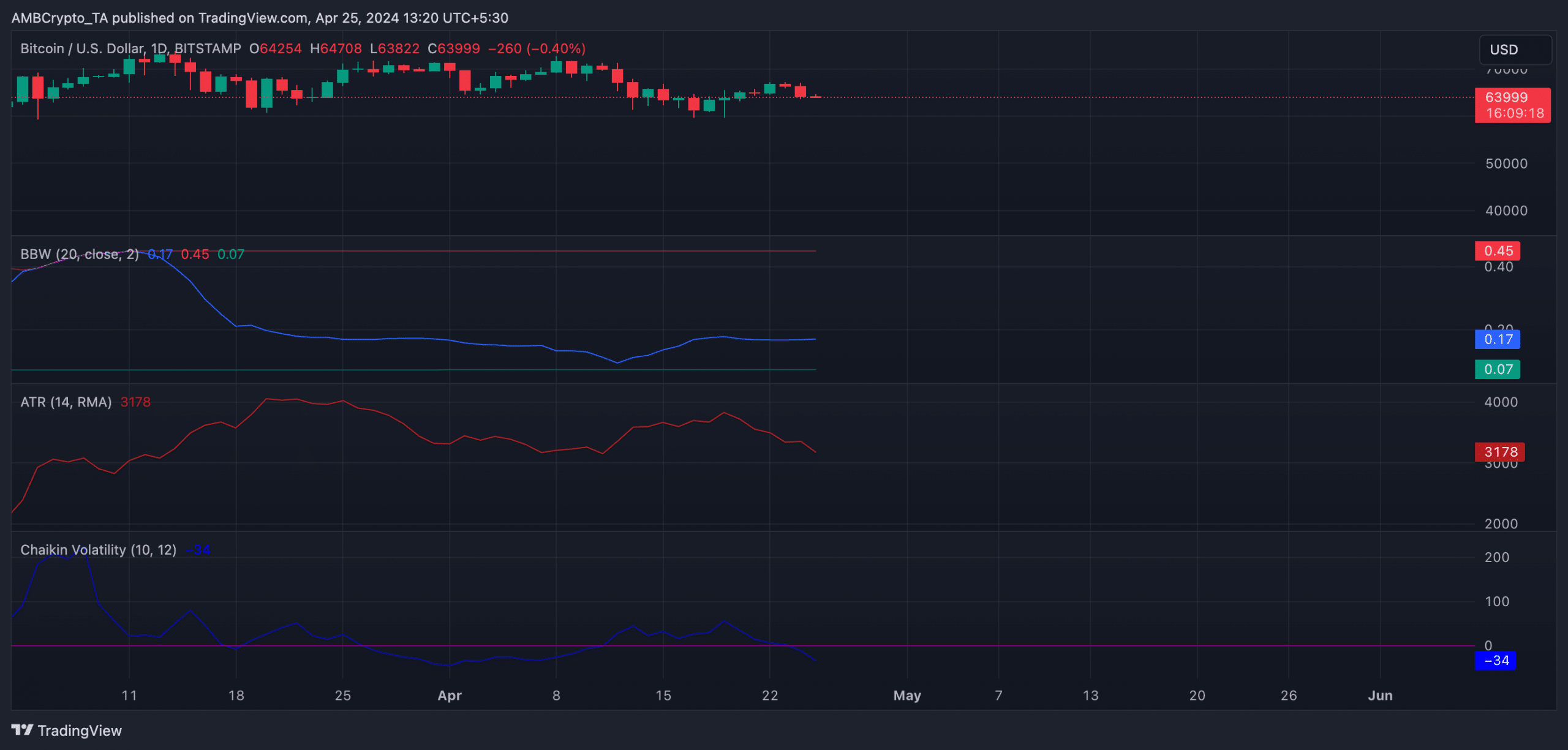Click the BBW red value 0.45 in legend
The height and width of the screenshot is (750, 1568).
[195, 254]
